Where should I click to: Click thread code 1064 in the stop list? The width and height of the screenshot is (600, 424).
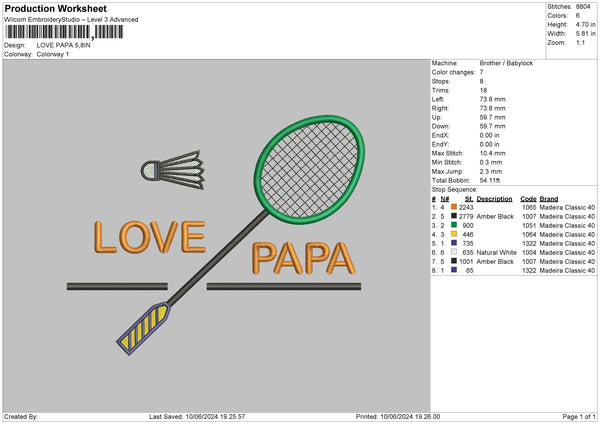(529, 235)
